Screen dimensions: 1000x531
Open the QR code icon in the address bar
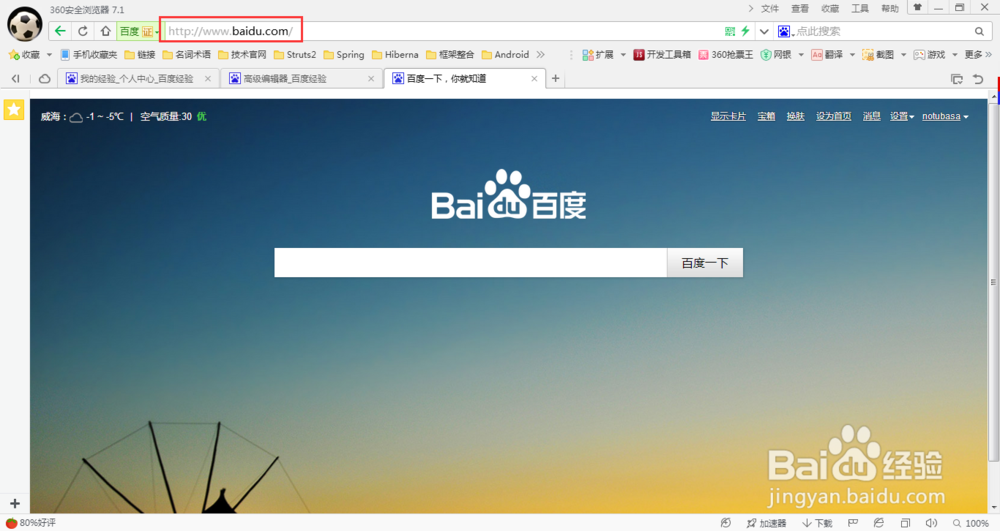pos(730,31)
